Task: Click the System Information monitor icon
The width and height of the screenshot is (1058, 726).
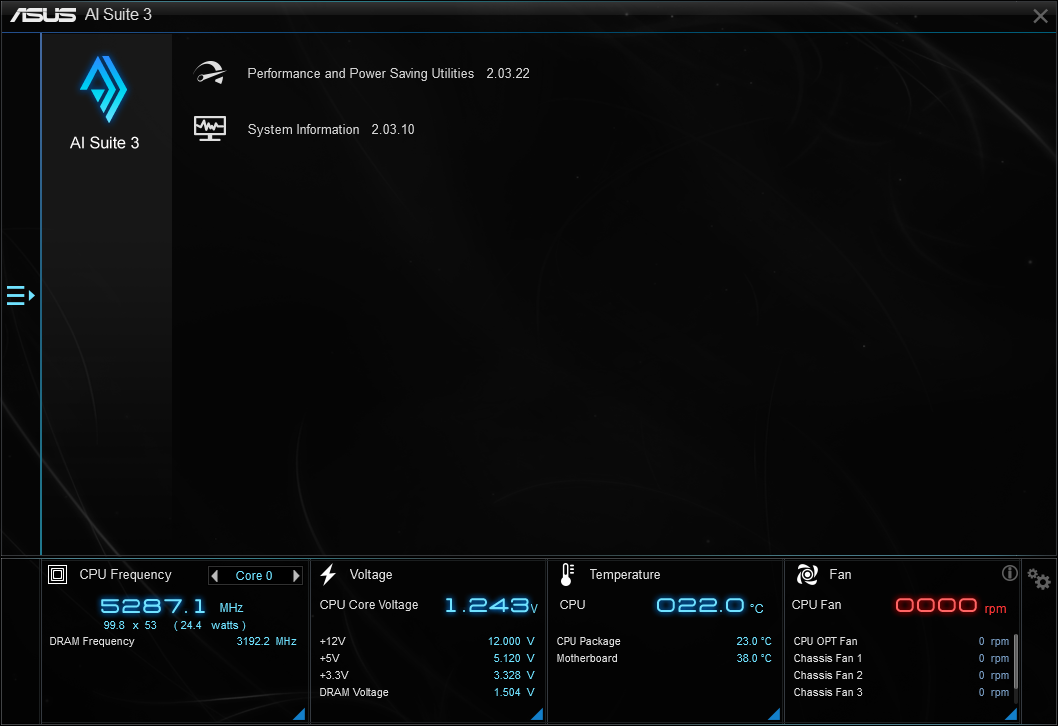Action: [210, 128]
